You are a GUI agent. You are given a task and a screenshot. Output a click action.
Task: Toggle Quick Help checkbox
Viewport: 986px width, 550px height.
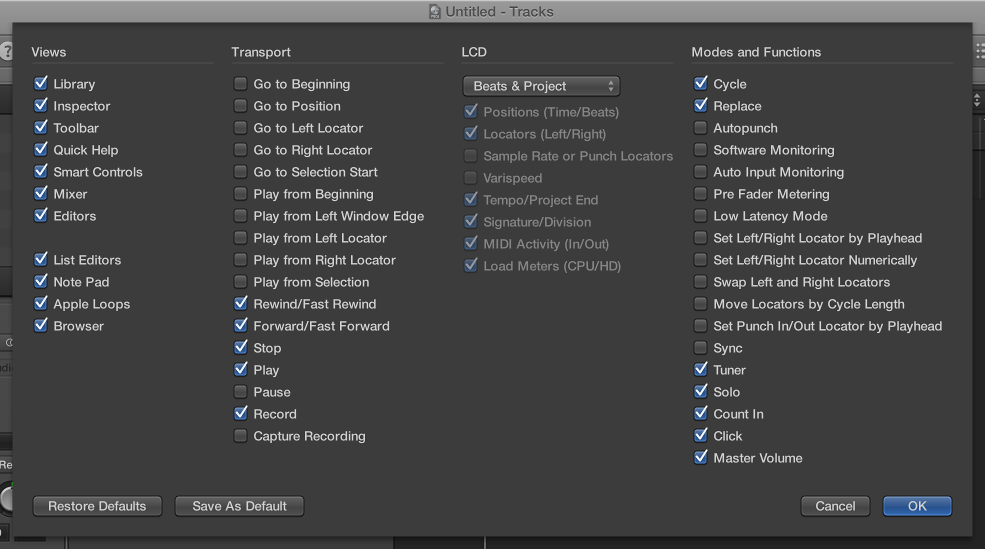[x=41, y=150]
